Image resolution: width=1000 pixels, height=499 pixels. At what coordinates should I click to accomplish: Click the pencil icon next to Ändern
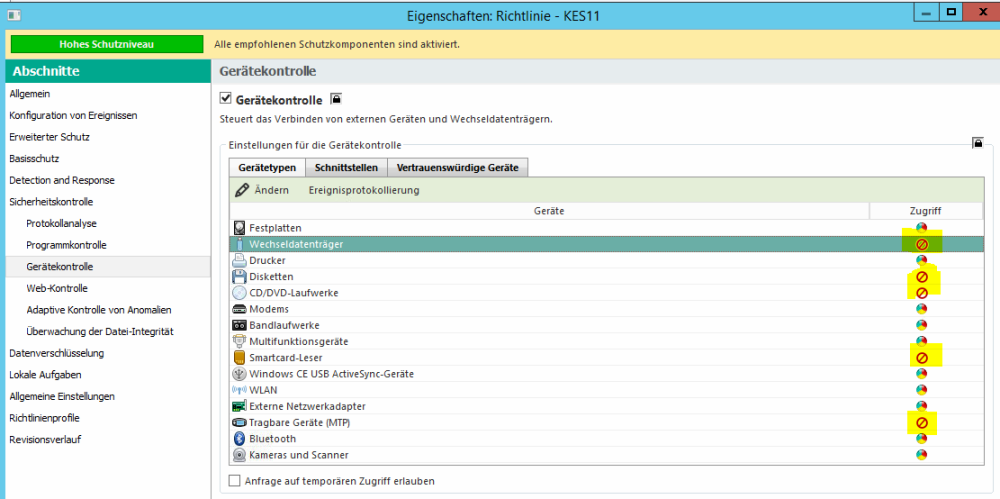pos(242,190)
